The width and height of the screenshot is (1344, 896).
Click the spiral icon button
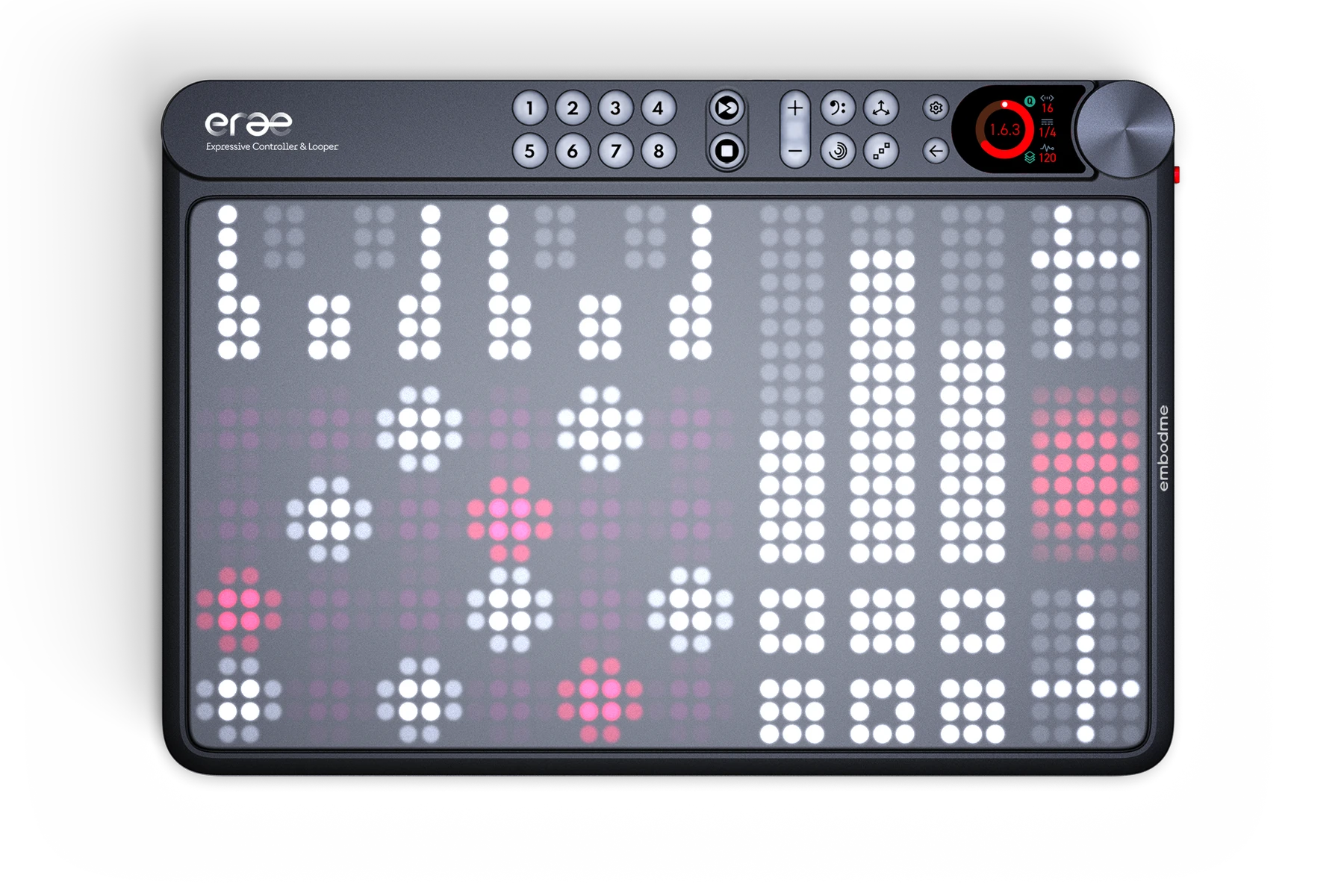pyautogui.click(x=838, y=152)
